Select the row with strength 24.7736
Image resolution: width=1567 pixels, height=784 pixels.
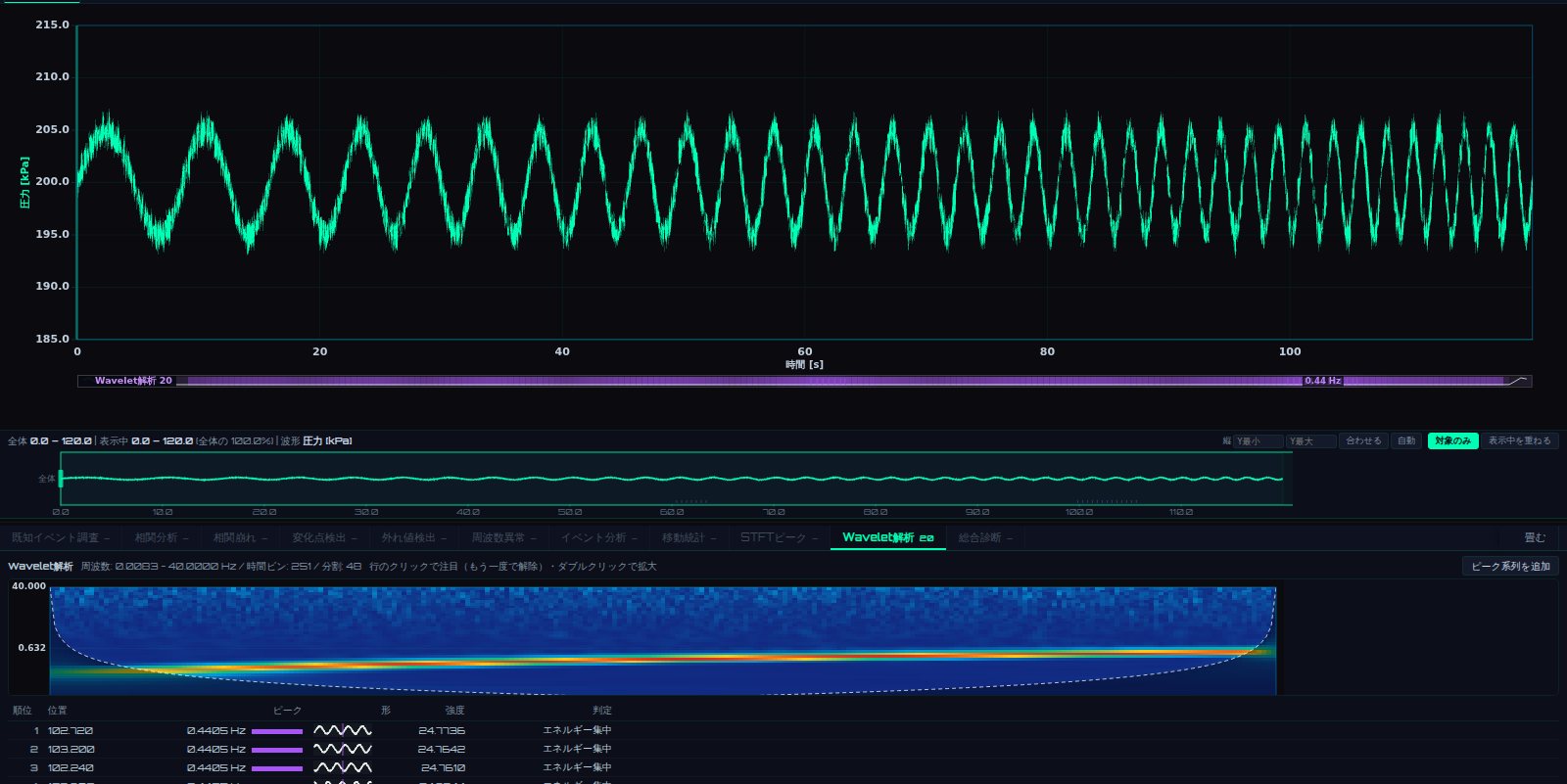click(x=783, y=730)
